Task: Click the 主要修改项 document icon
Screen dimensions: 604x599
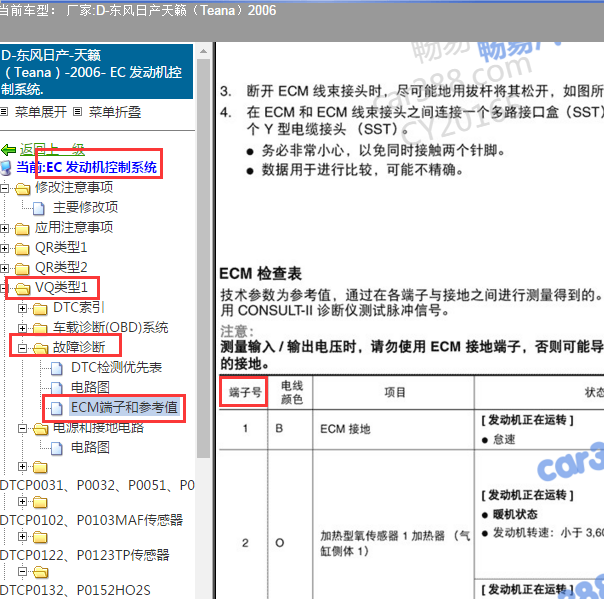Action: pos(39,208)
